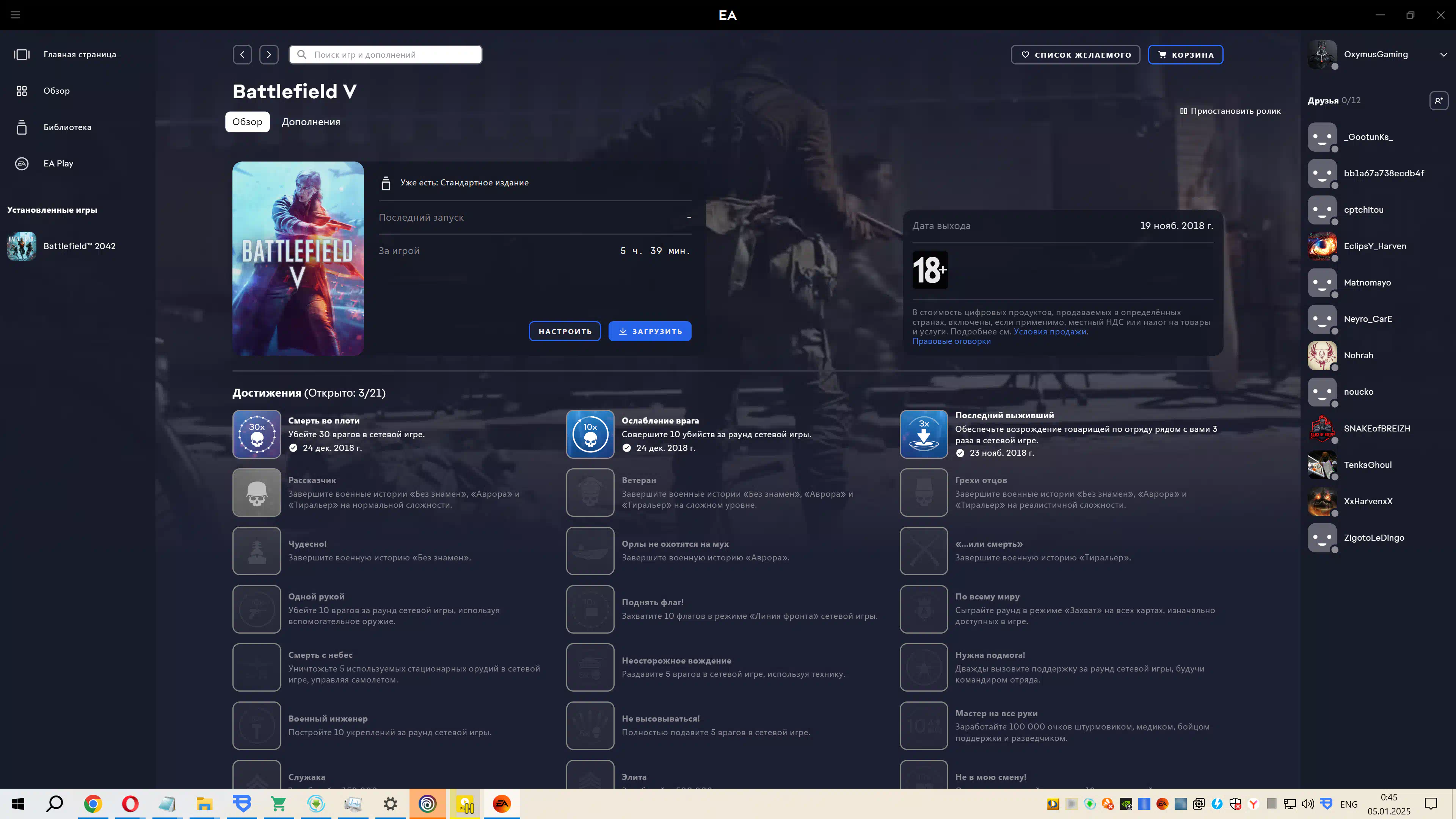Screen dimensions: 1456x819
Task: Click Последний выживший achievement icon
Action: (x=924, y=434)
